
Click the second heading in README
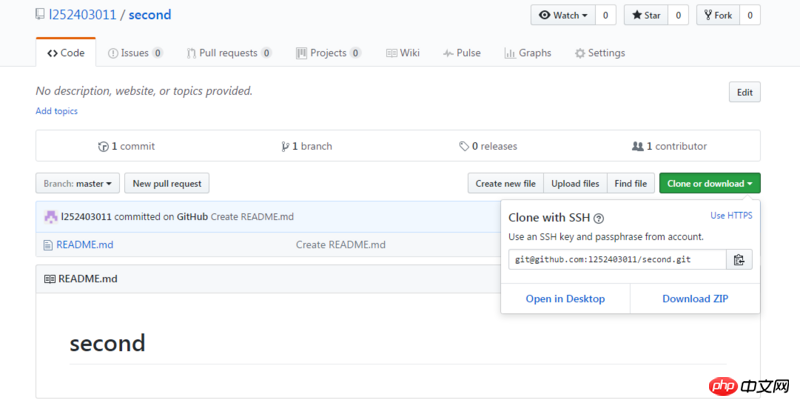point(107,343)
